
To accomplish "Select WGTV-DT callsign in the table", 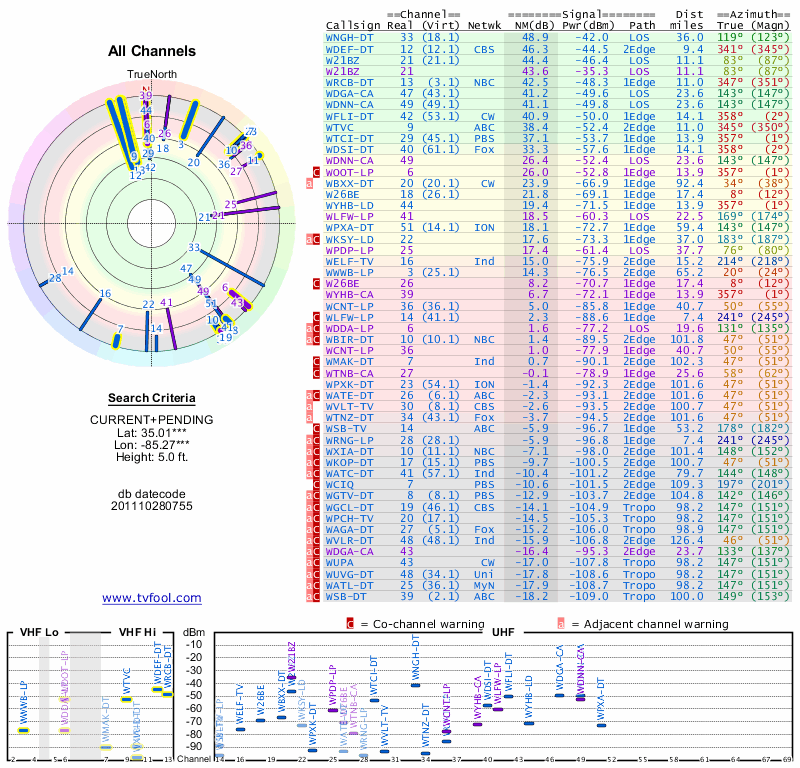I will pyautogui.click(x=349, y=496).
